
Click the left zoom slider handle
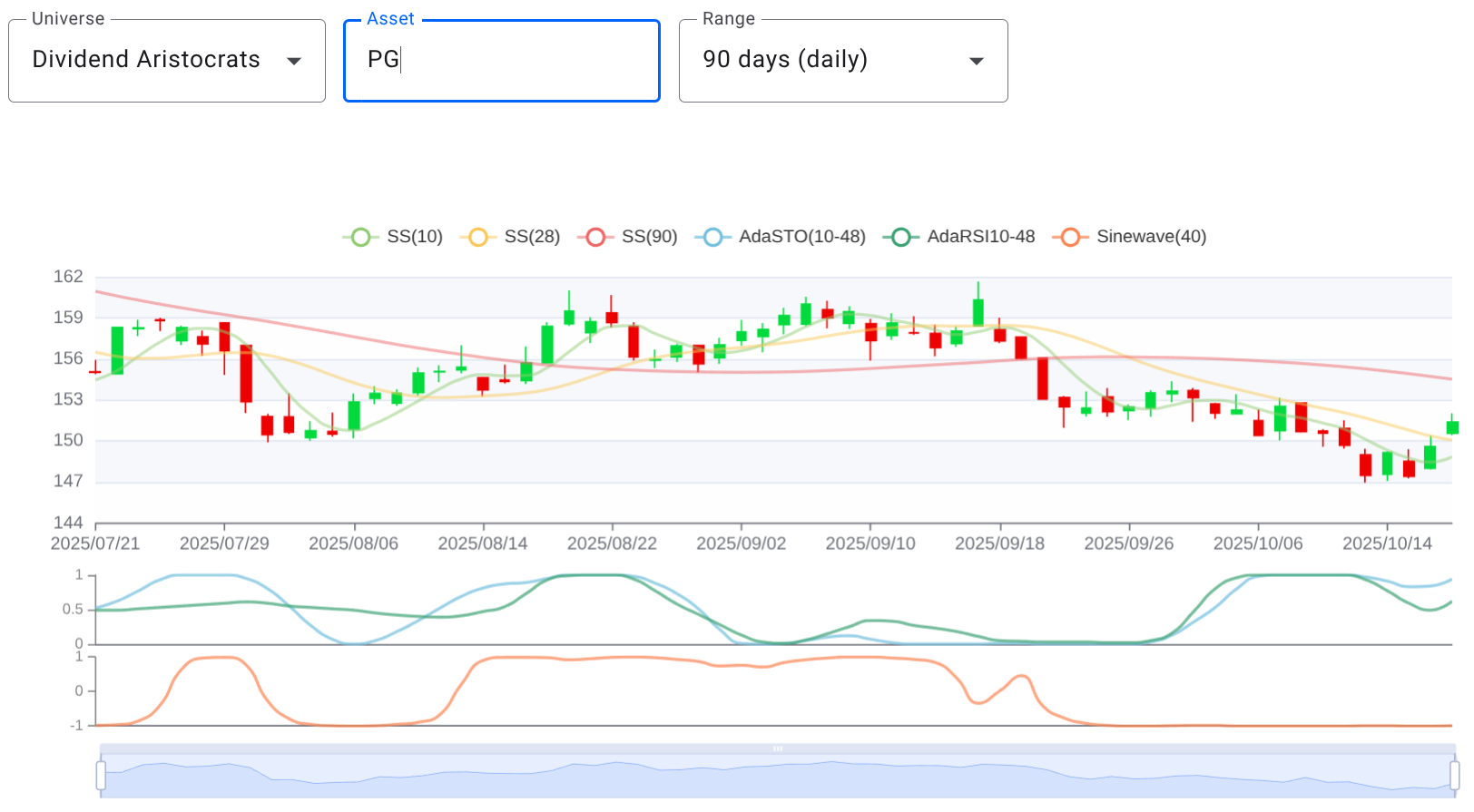pos(101,776)
